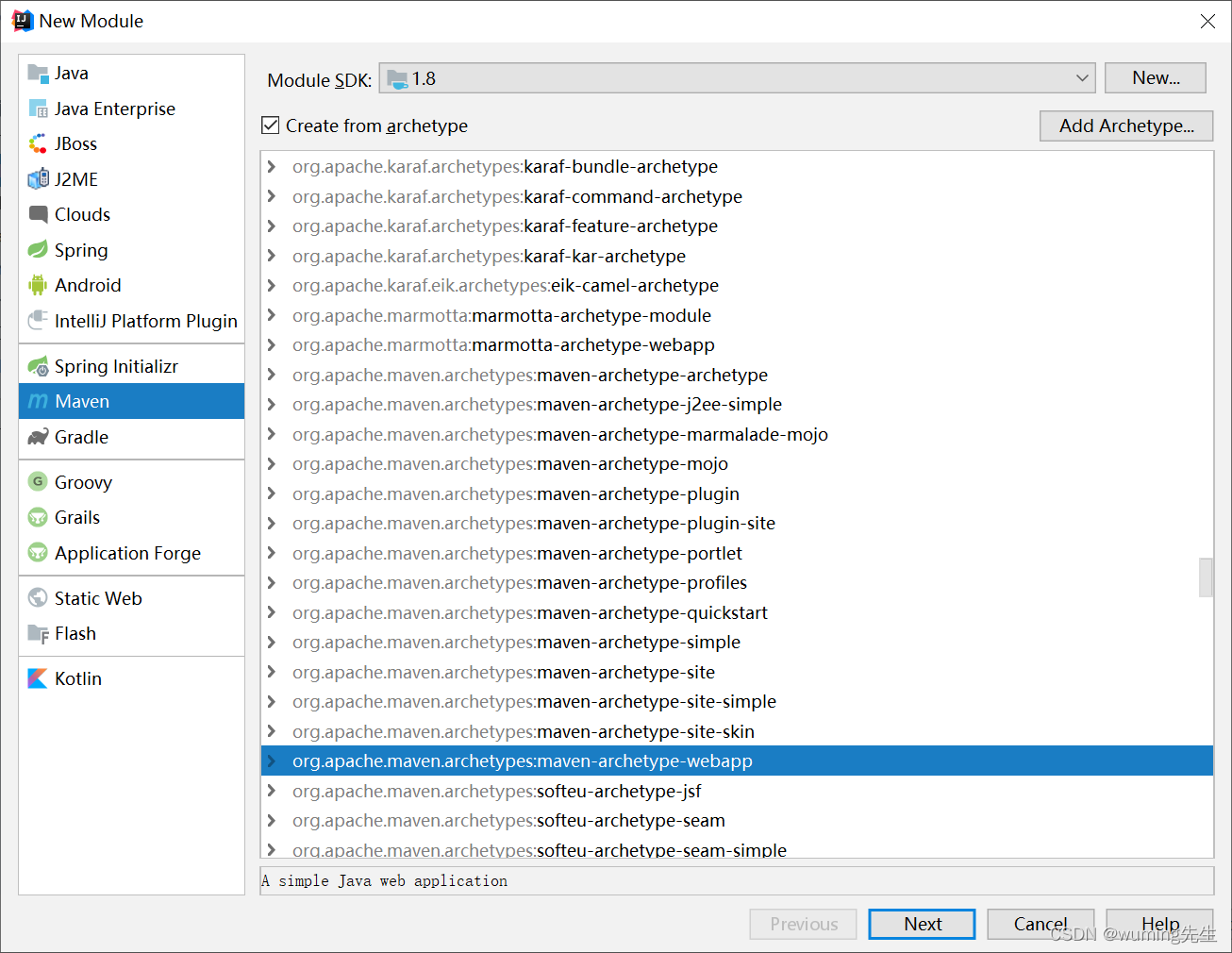Click the Add Archetype... button
1232x953 pixels.
[1126, 125]
